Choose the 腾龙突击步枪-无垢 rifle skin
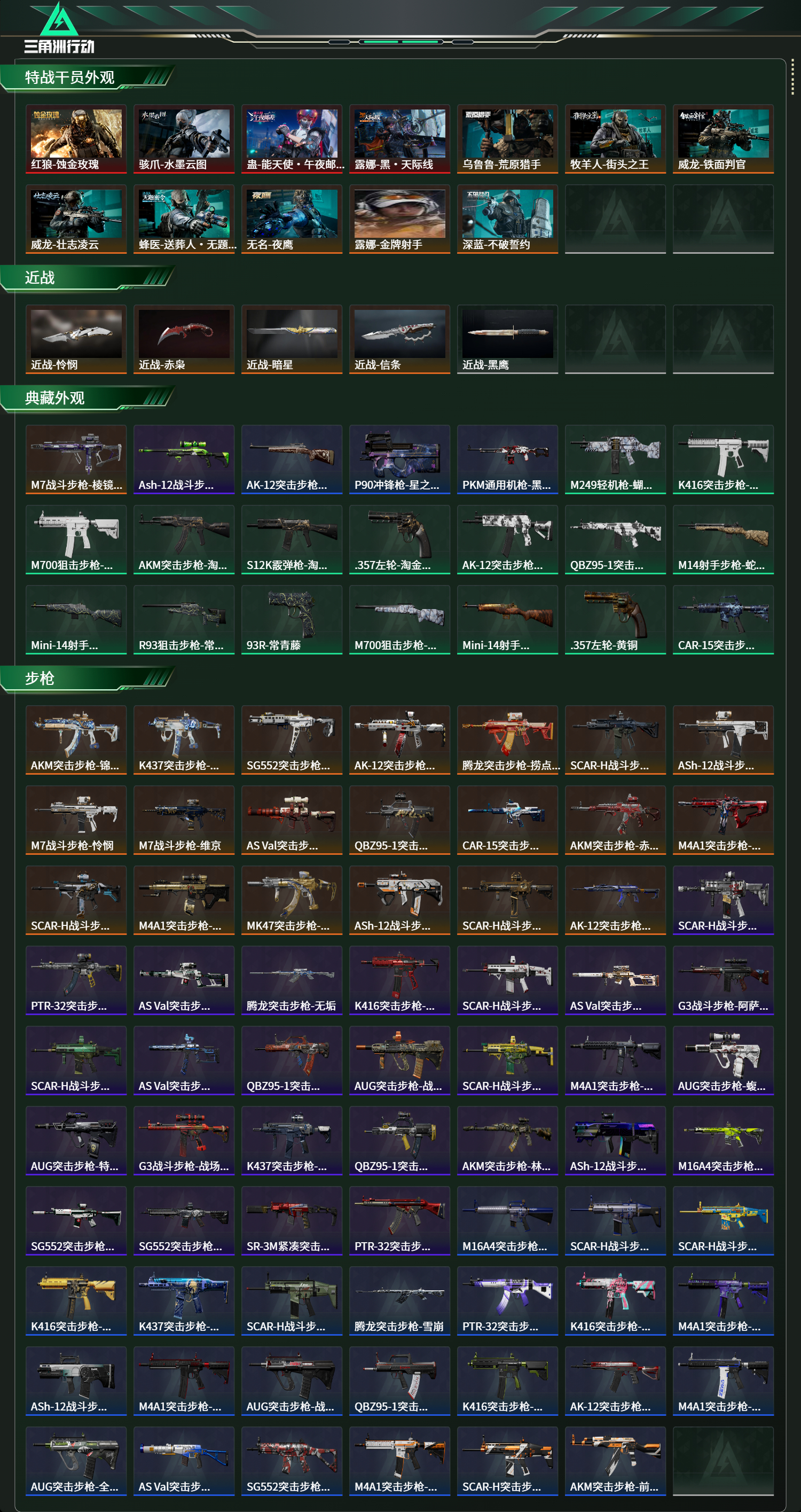801x1512 pixels. pos(292,980)
